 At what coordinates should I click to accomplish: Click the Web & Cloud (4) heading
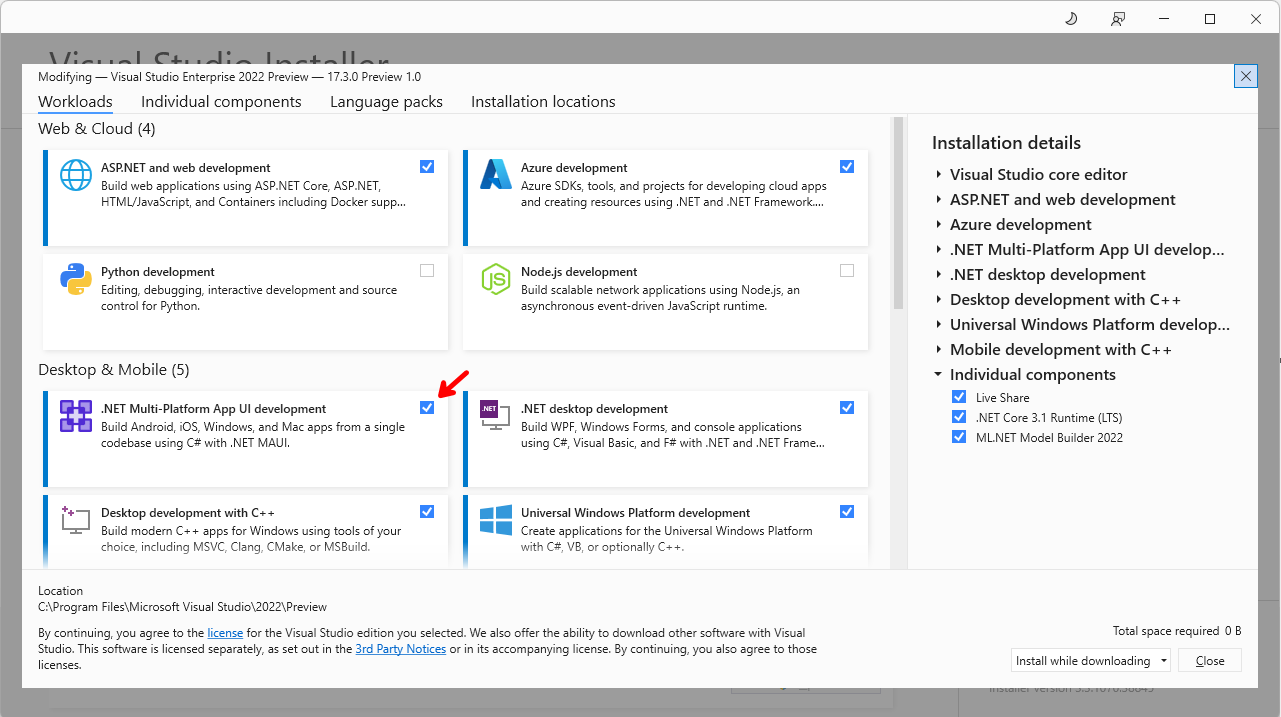[x=96, y=129]
